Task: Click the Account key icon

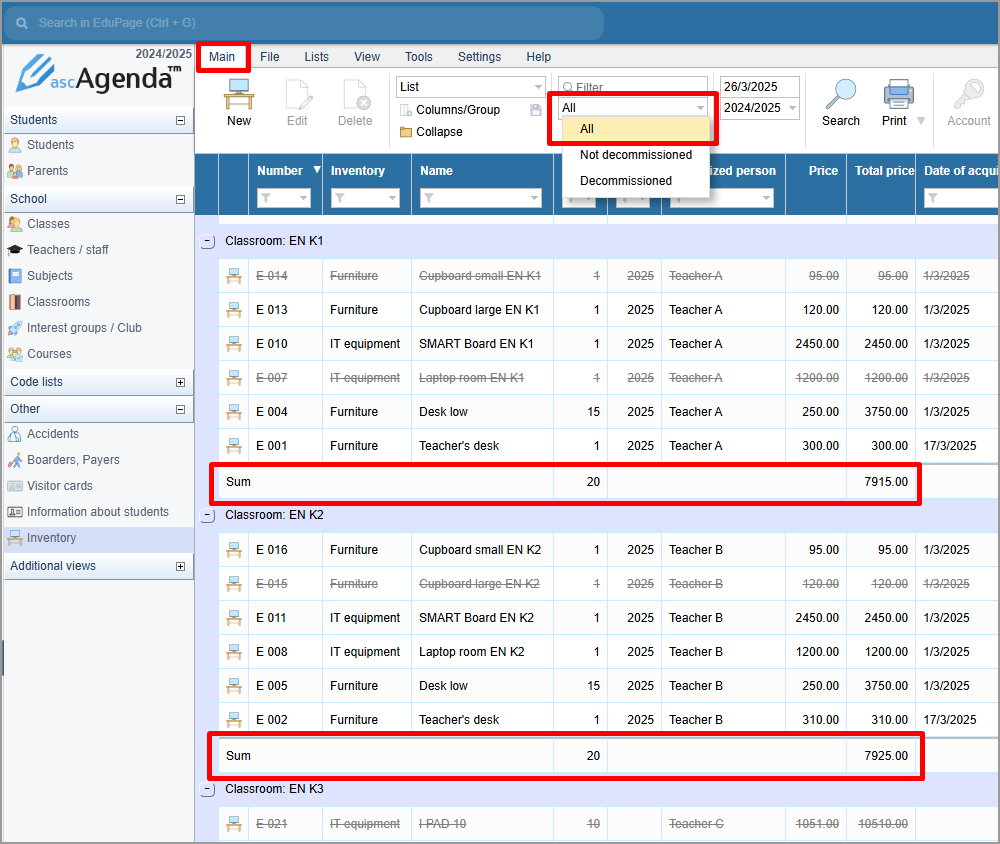Action: coord(968,95)
